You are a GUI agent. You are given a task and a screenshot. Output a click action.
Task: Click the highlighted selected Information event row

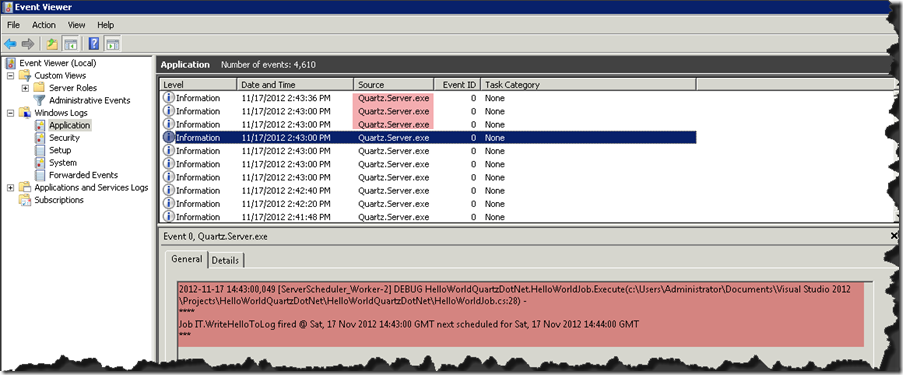pyautogui.click(x=428, y=138)
